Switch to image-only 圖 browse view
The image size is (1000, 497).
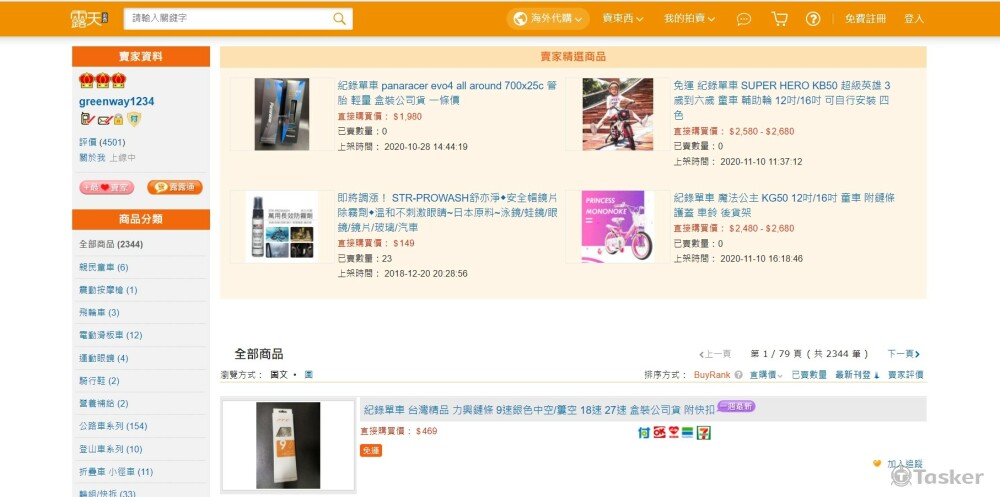pos(309,375)
